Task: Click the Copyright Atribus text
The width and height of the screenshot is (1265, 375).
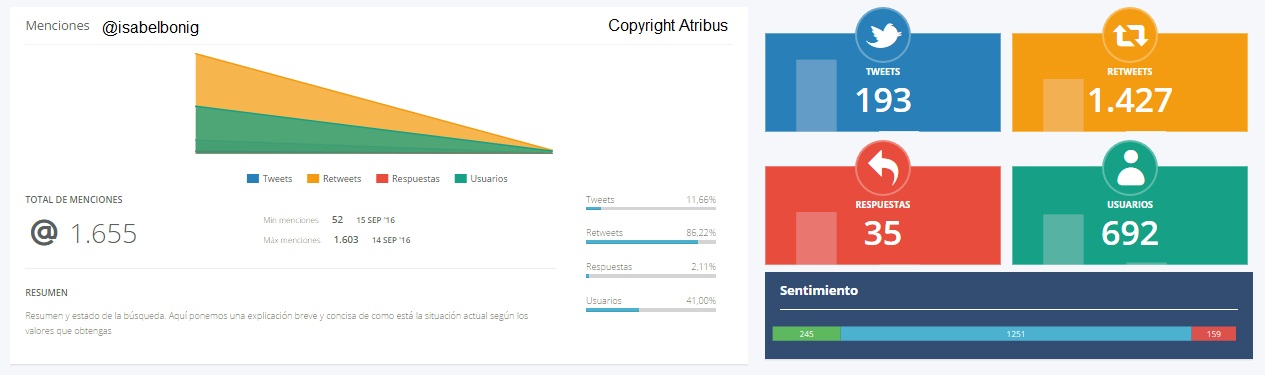Action: (x=668, y=25)
